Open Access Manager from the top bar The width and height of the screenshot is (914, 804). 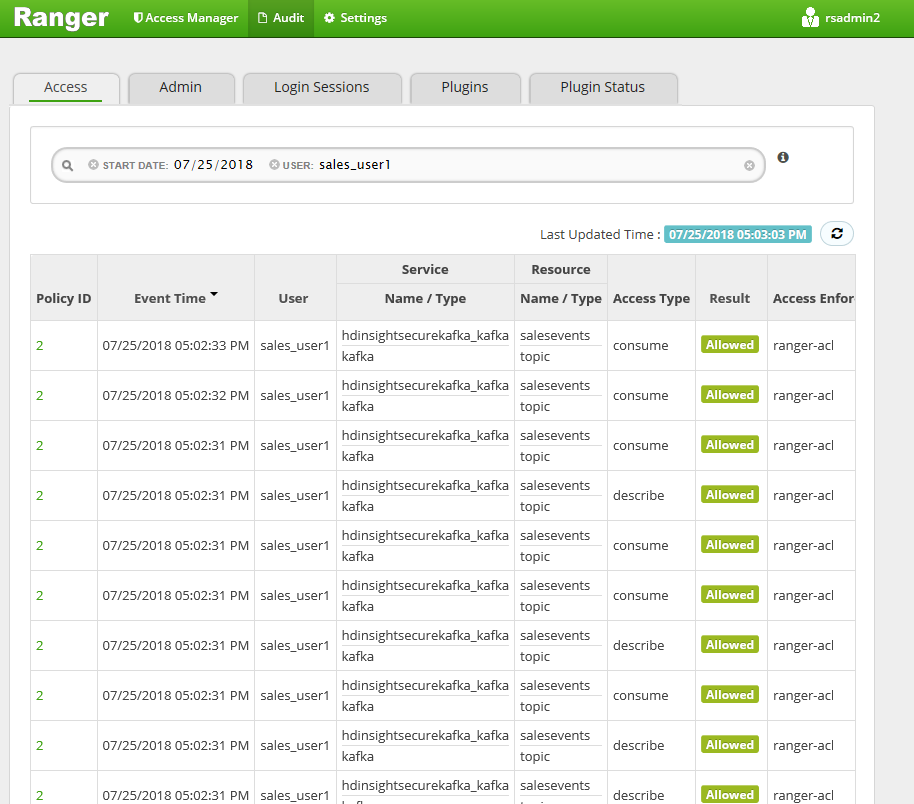185,18
